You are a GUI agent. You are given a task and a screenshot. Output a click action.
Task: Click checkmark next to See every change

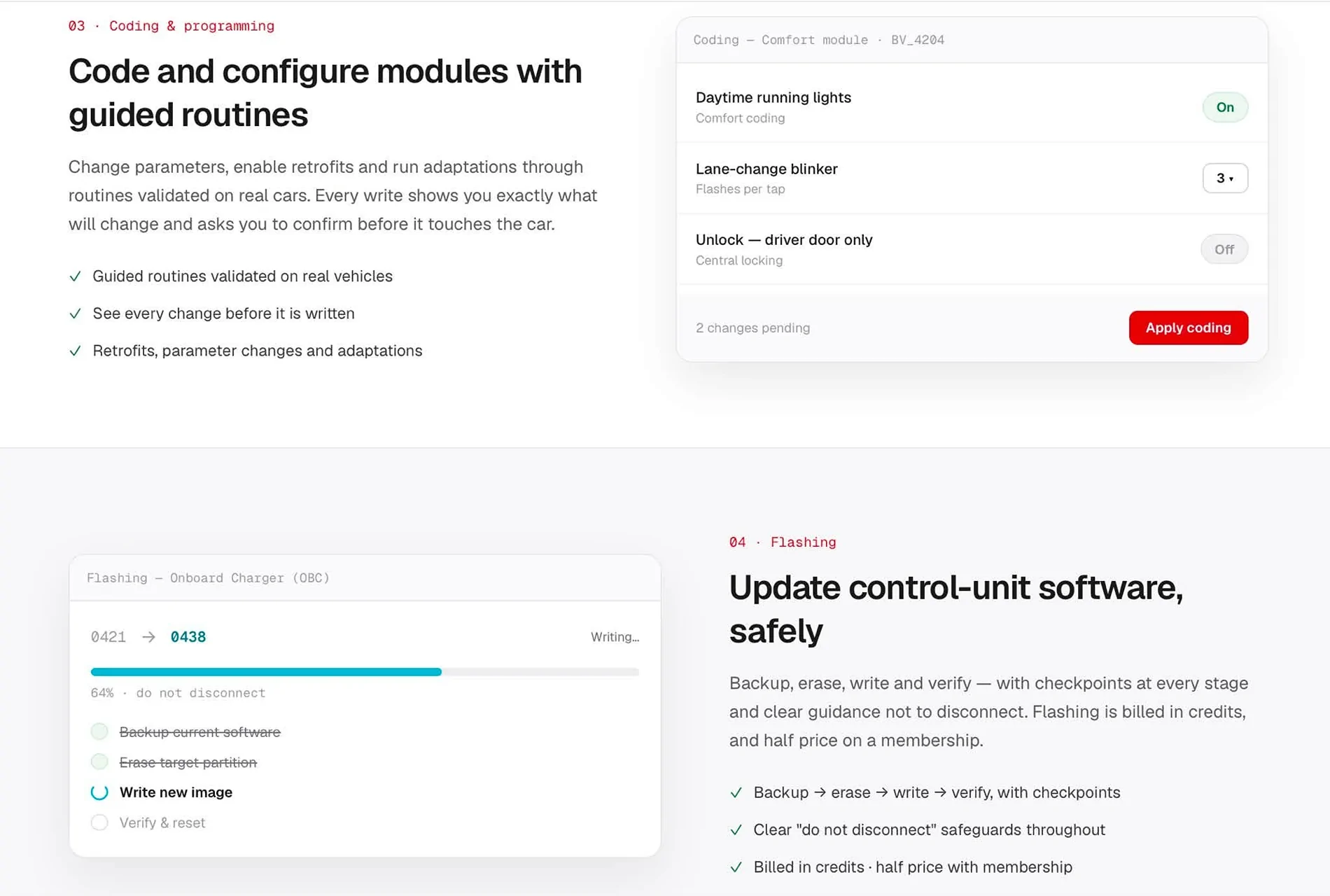coord(76,314)
